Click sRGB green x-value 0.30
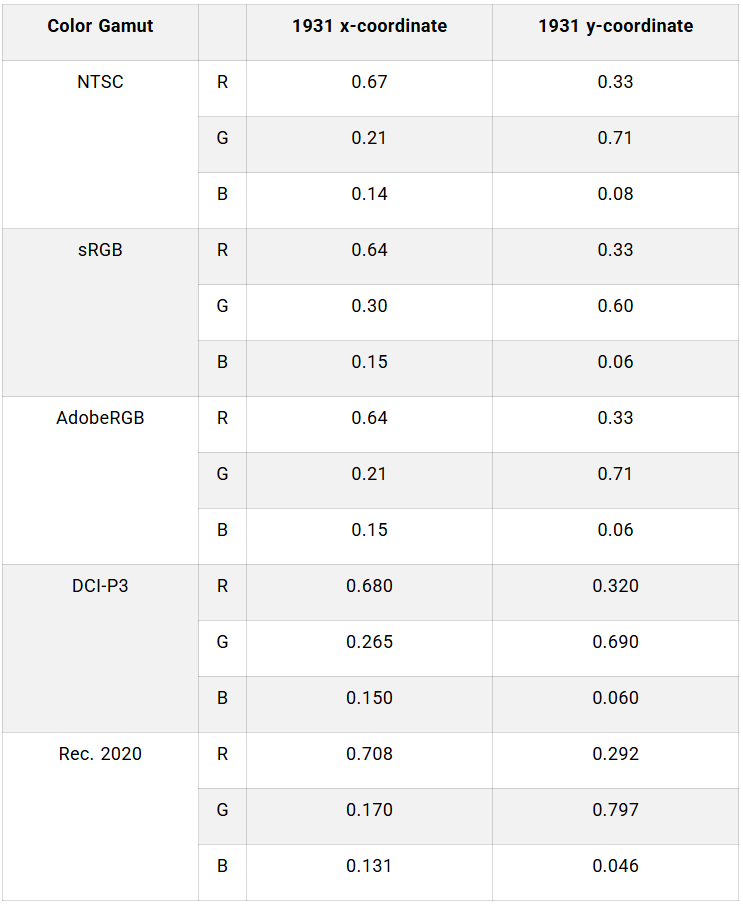Viewport: 743px width, 905px height. [x=369, y=306]
